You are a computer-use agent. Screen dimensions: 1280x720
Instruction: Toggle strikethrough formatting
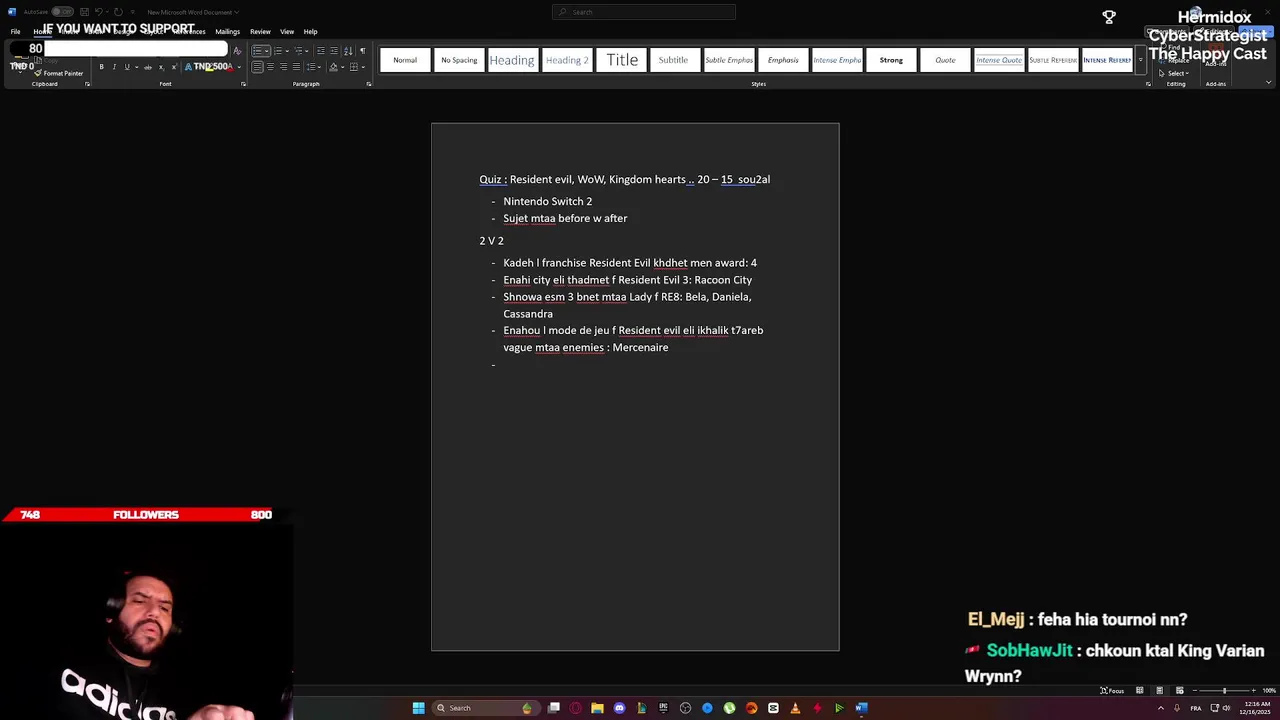(x=148, y=67)
